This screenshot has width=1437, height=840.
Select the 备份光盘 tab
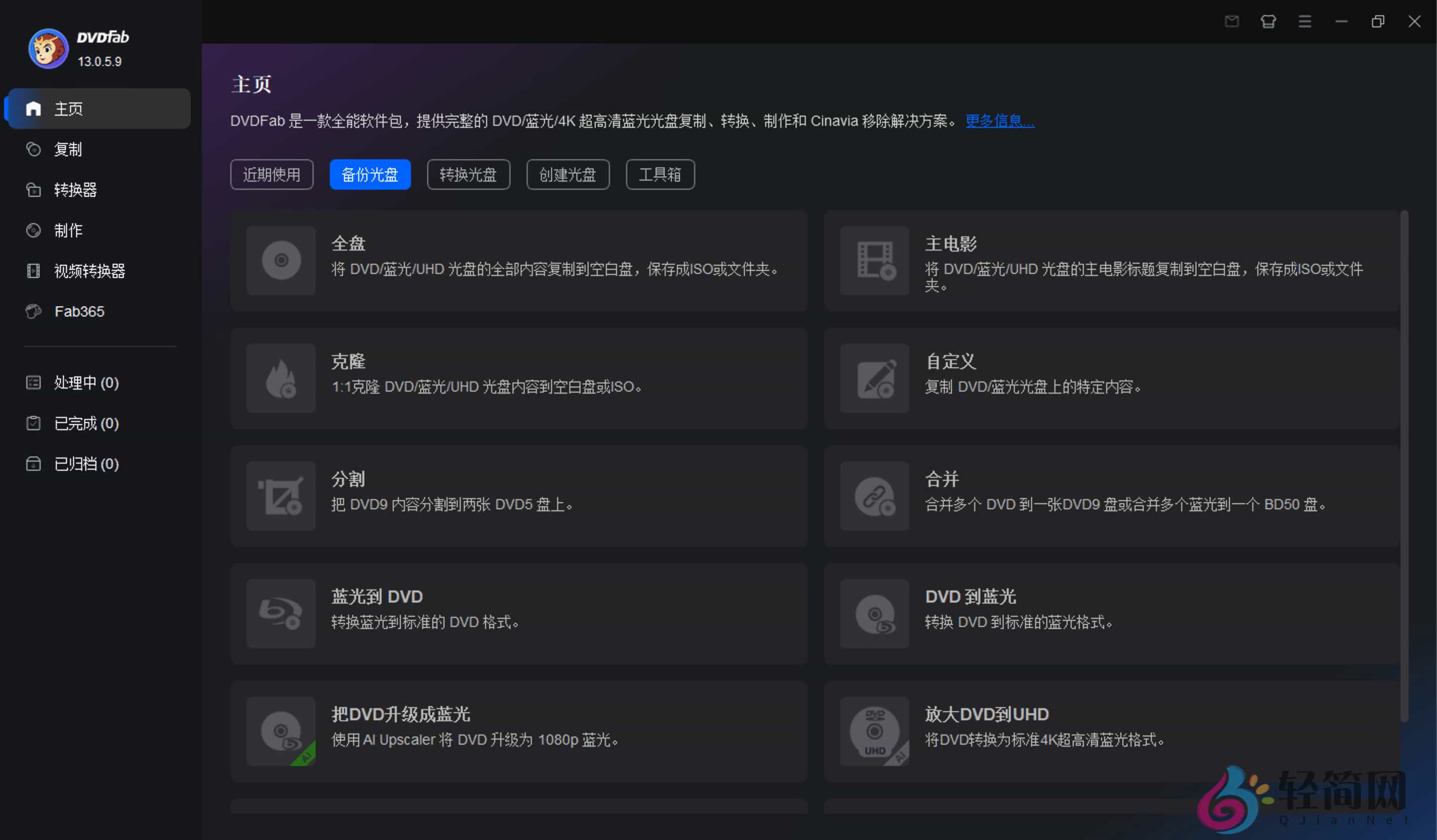coord(370,174)
